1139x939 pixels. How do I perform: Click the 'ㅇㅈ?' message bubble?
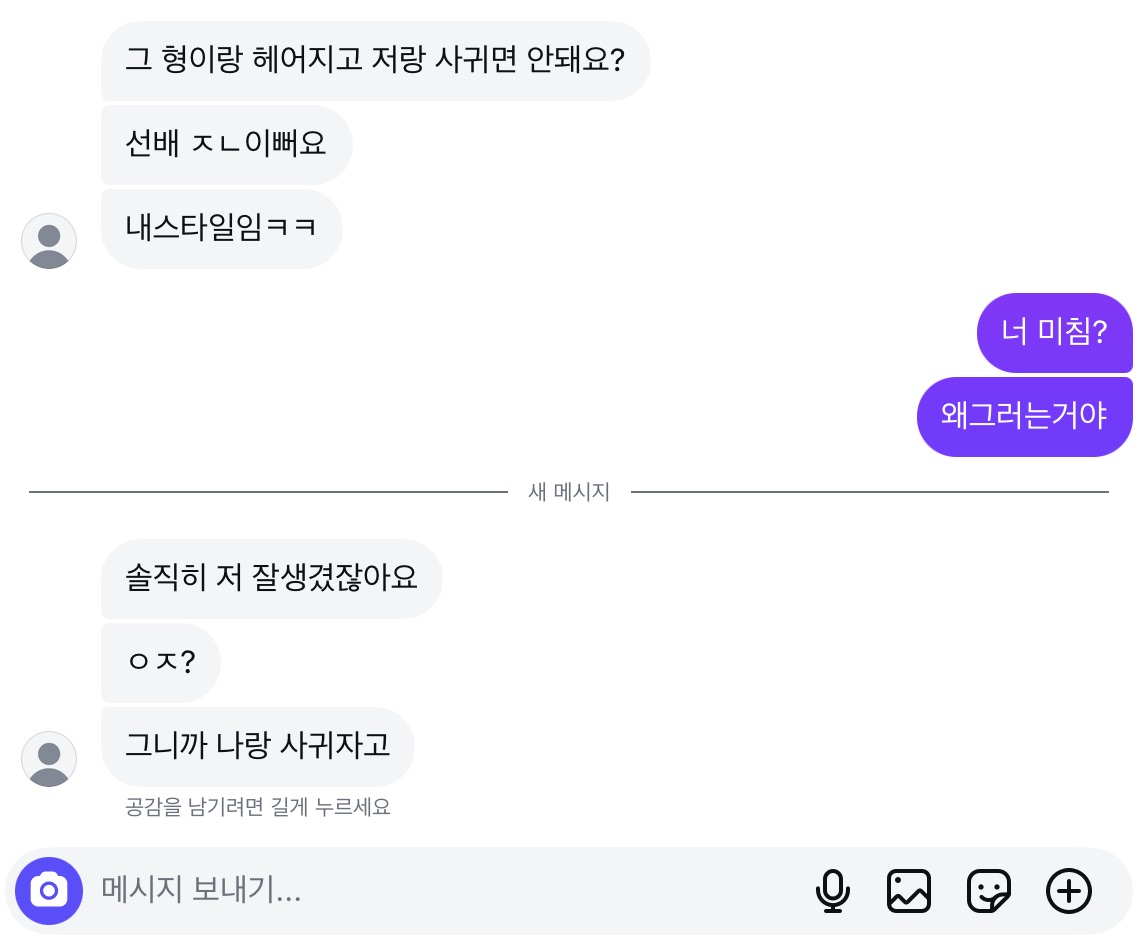click(x=160, y=662)
